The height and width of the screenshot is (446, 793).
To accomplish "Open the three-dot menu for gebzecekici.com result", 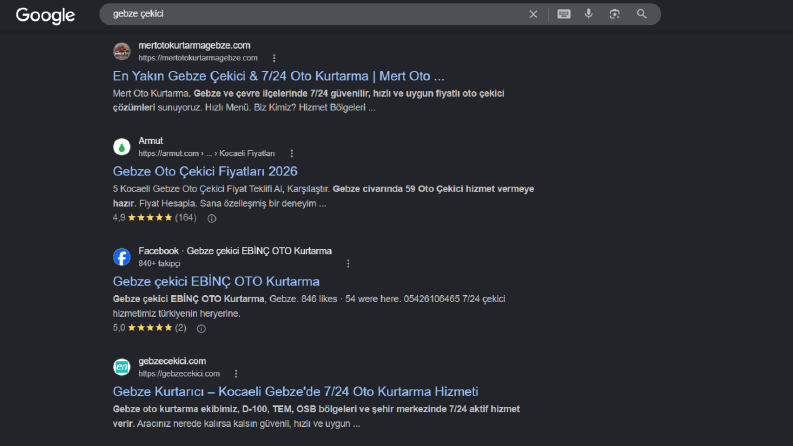I will coord(236,374).
